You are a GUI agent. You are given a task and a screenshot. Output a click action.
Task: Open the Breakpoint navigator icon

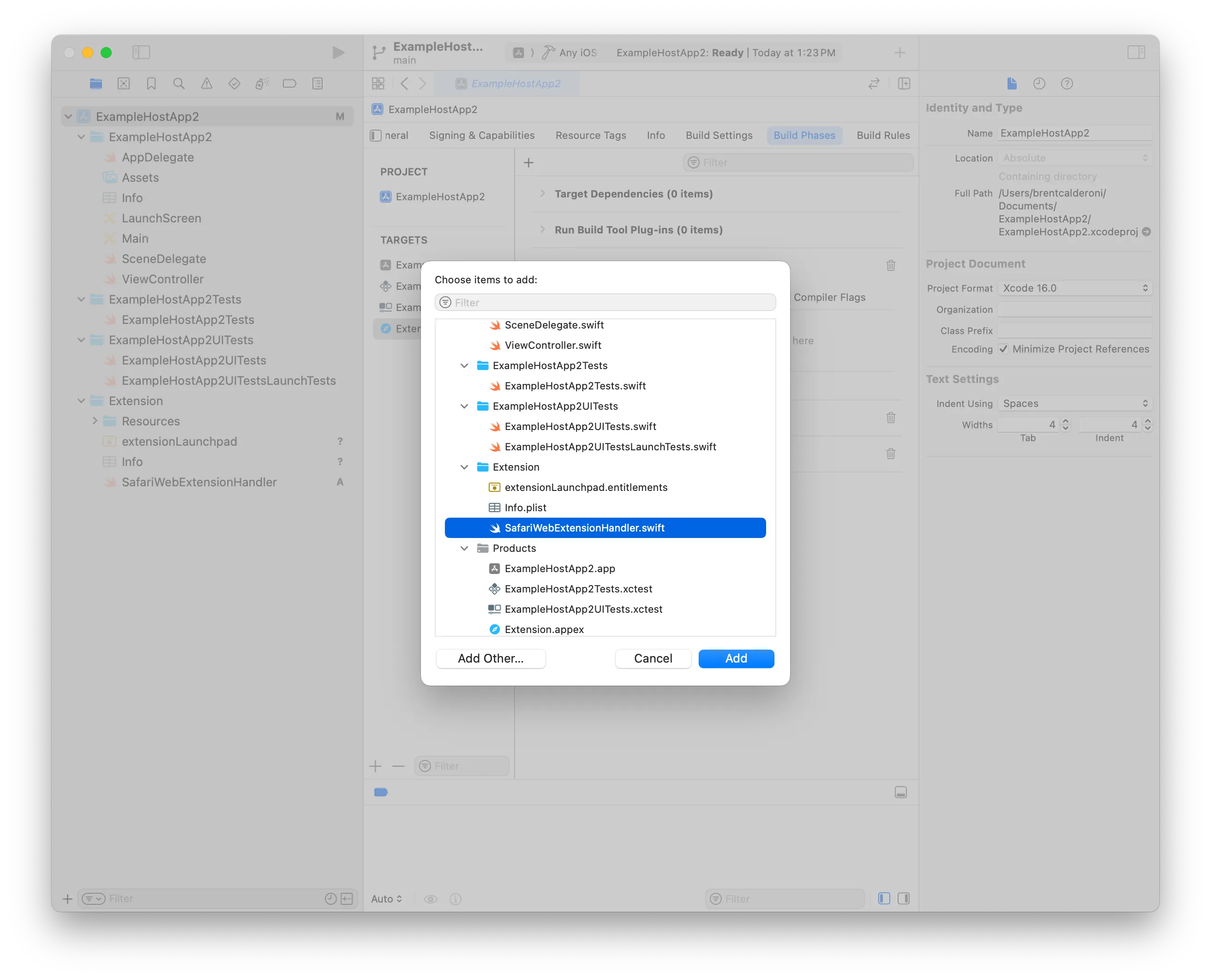point(290,84)
